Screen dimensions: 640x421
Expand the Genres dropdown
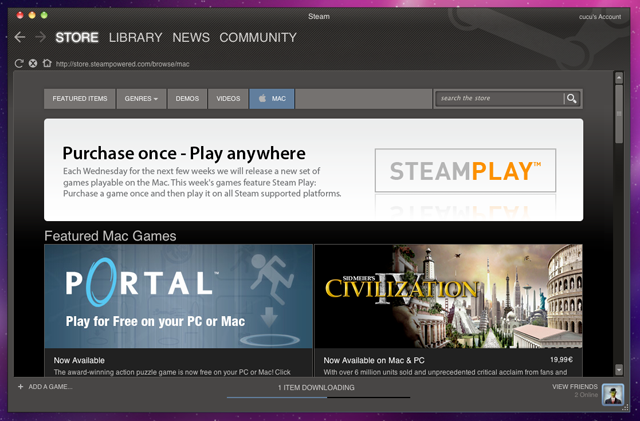coord(141,99)
